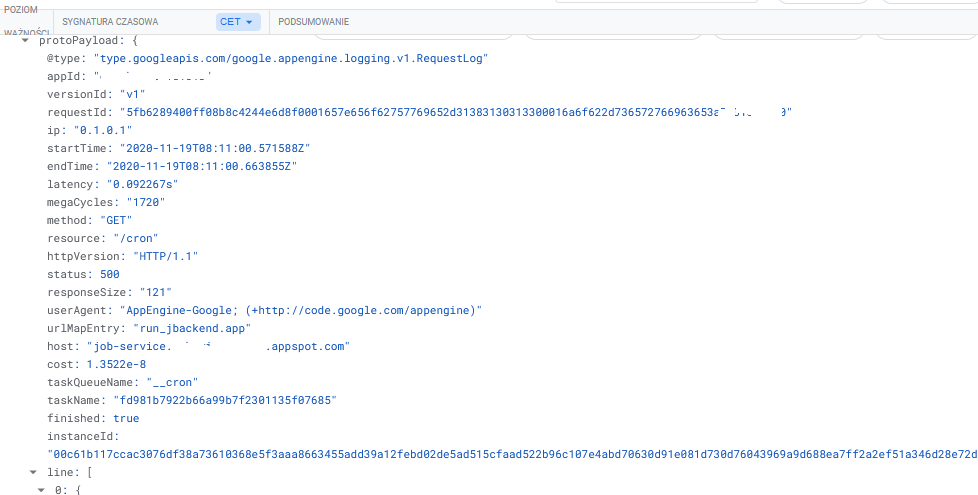The image size is (978, 495).
Task: Click the resource value "/cron"
Action: click(136, 239)
